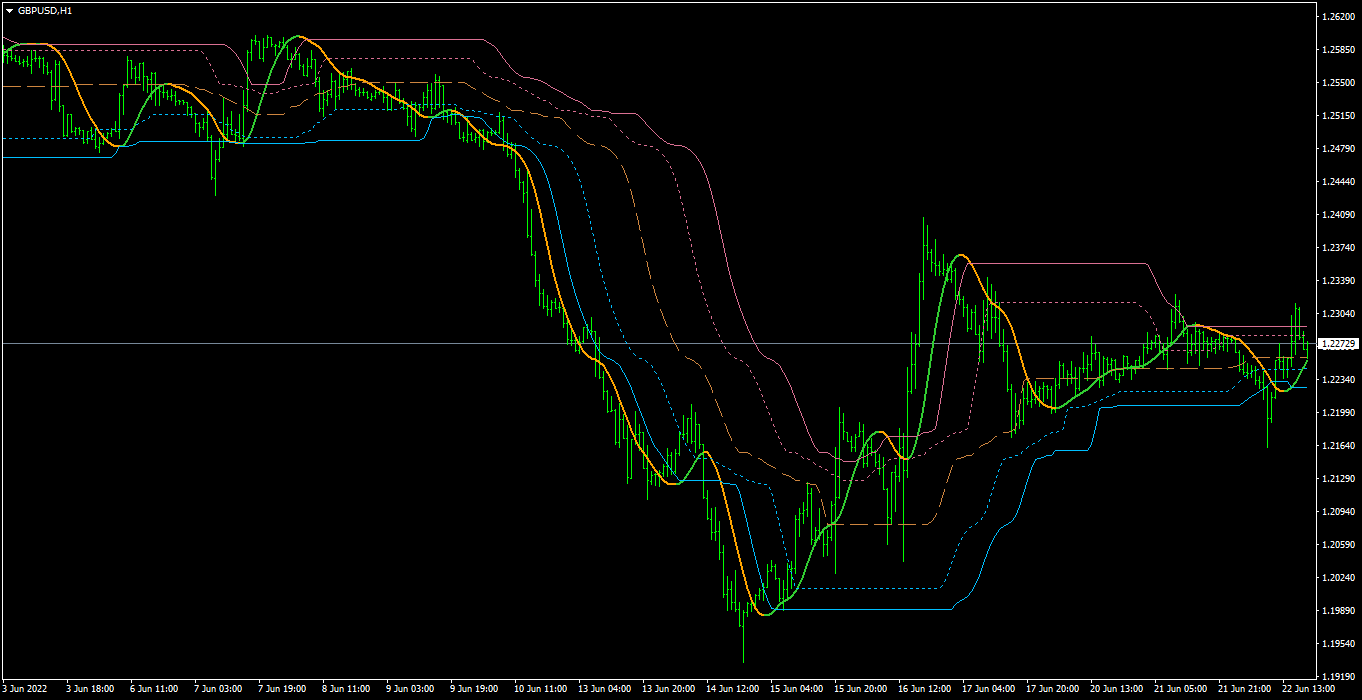The image size is (1362, 700).
Task: Click the 21 Jun 21:00 time label
Action: pyautogui.click(x=1245, y=689)
